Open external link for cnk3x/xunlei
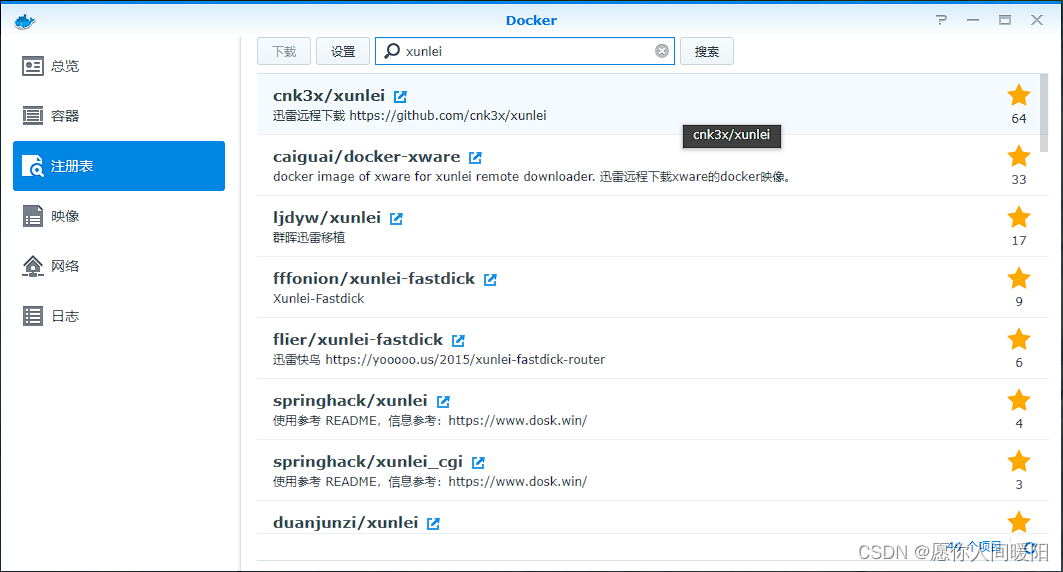The image size is (1063, 572). (x=401, y=97)
